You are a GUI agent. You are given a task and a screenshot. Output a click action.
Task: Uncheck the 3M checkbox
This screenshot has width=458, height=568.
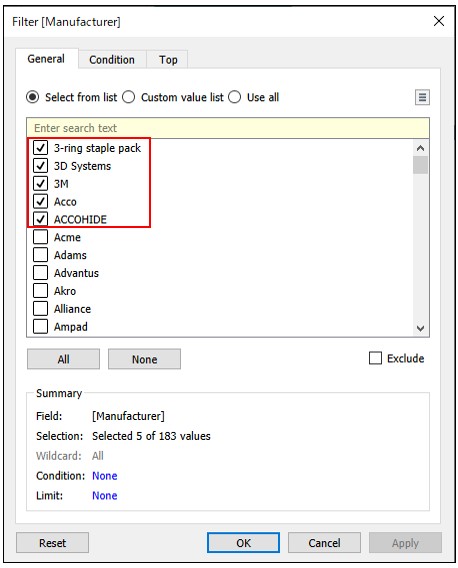coord(40,183)
